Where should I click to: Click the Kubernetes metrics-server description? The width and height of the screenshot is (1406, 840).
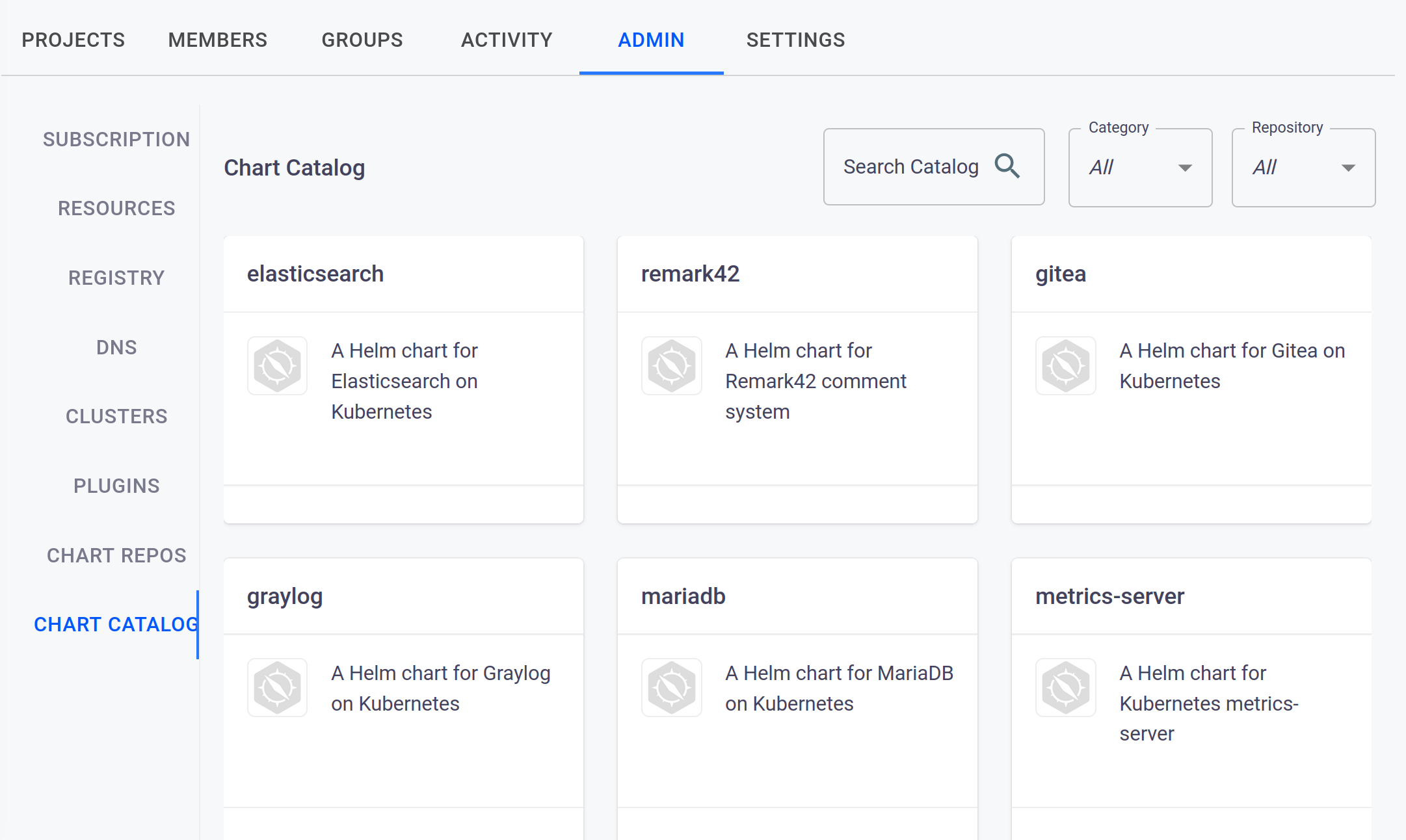(1208, 703)
